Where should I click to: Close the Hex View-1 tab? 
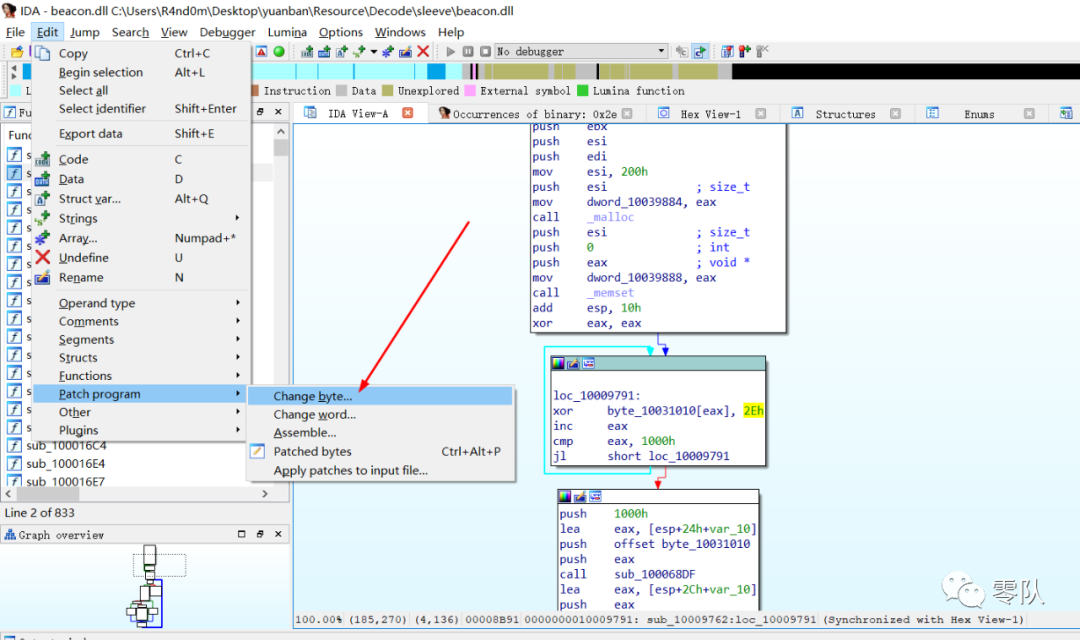760,114
